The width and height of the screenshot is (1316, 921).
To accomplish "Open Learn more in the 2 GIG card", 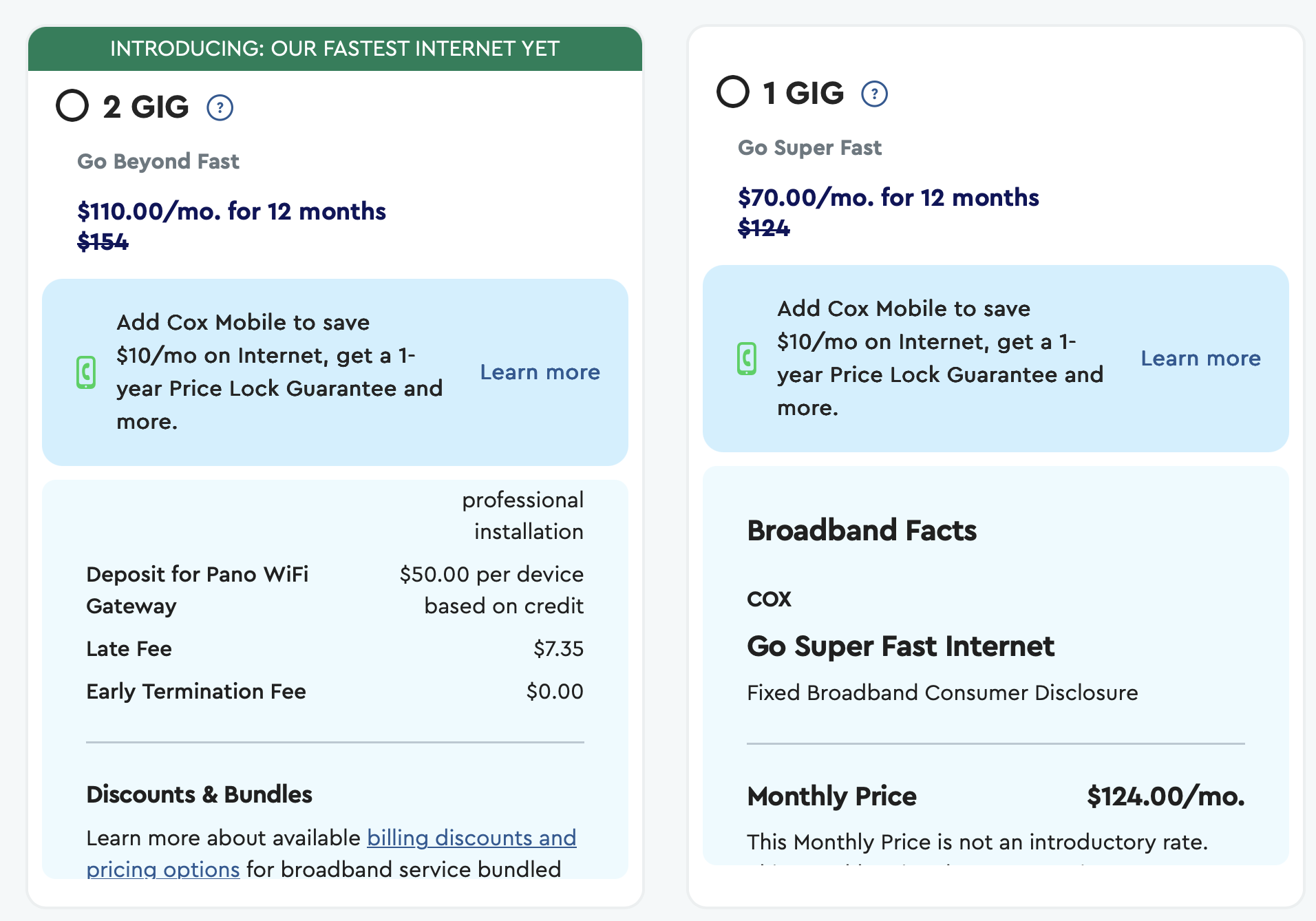I will pyautogui.click(x=540, y=372).
